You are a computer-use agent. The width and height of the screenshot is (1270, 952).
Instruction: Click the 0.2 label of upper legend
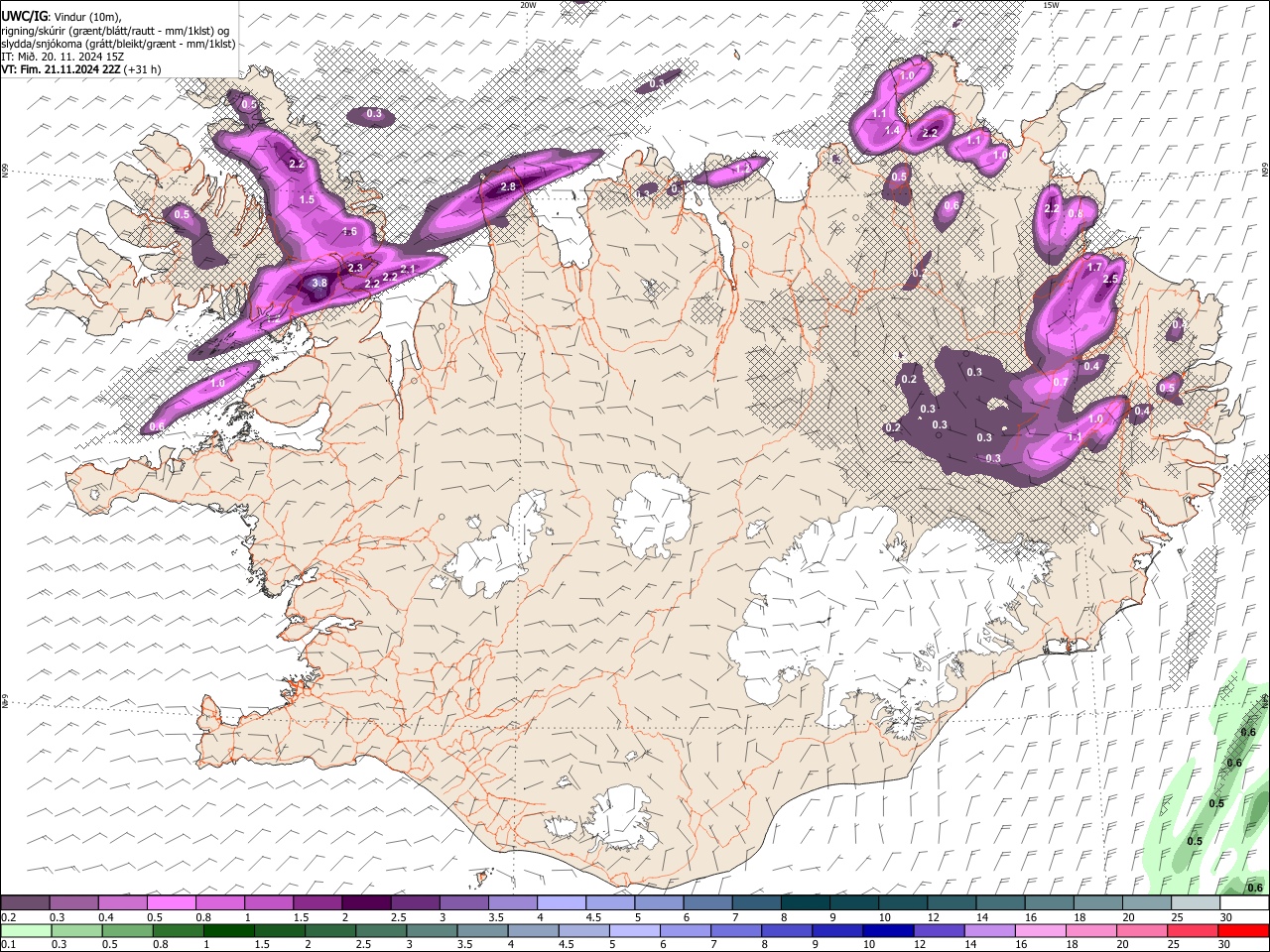tap(9, 917)
